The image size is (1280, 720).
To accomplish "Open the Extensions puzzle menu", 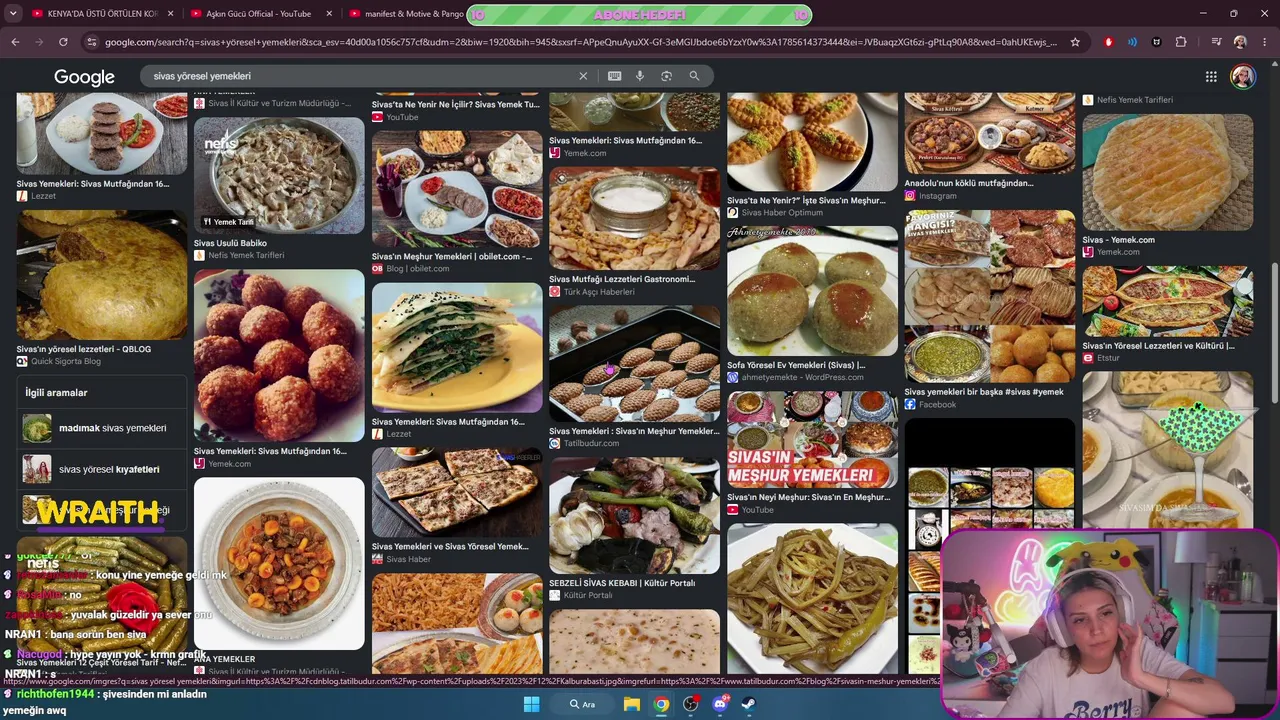I will click(1181, 42).
